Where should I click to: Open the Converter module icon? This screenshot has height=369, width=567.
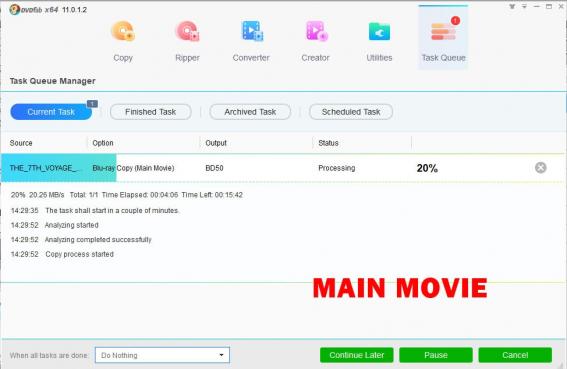click(x=252, y=32)
